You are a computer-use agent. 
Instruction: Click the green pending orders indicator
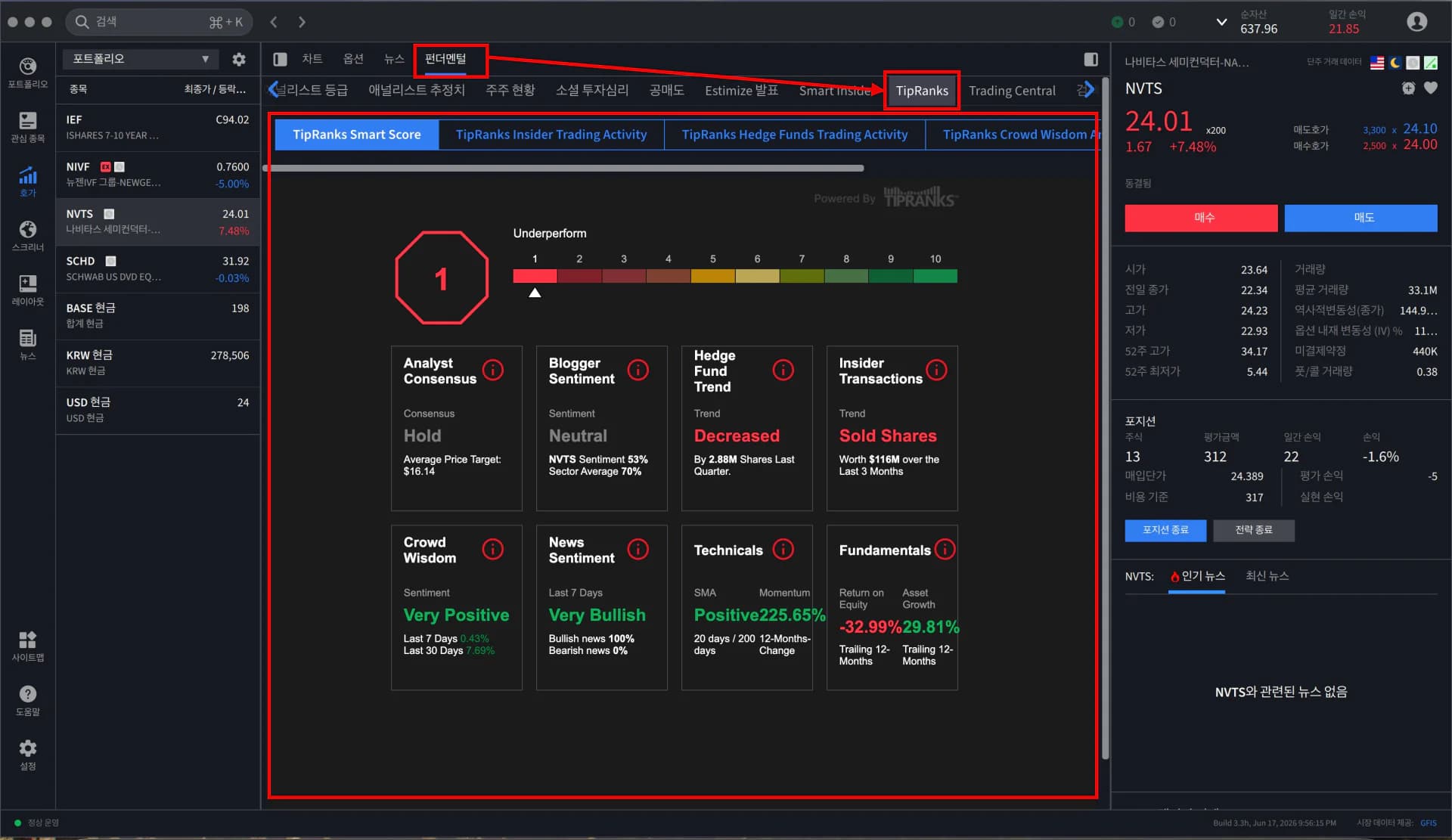point(1123,22)
